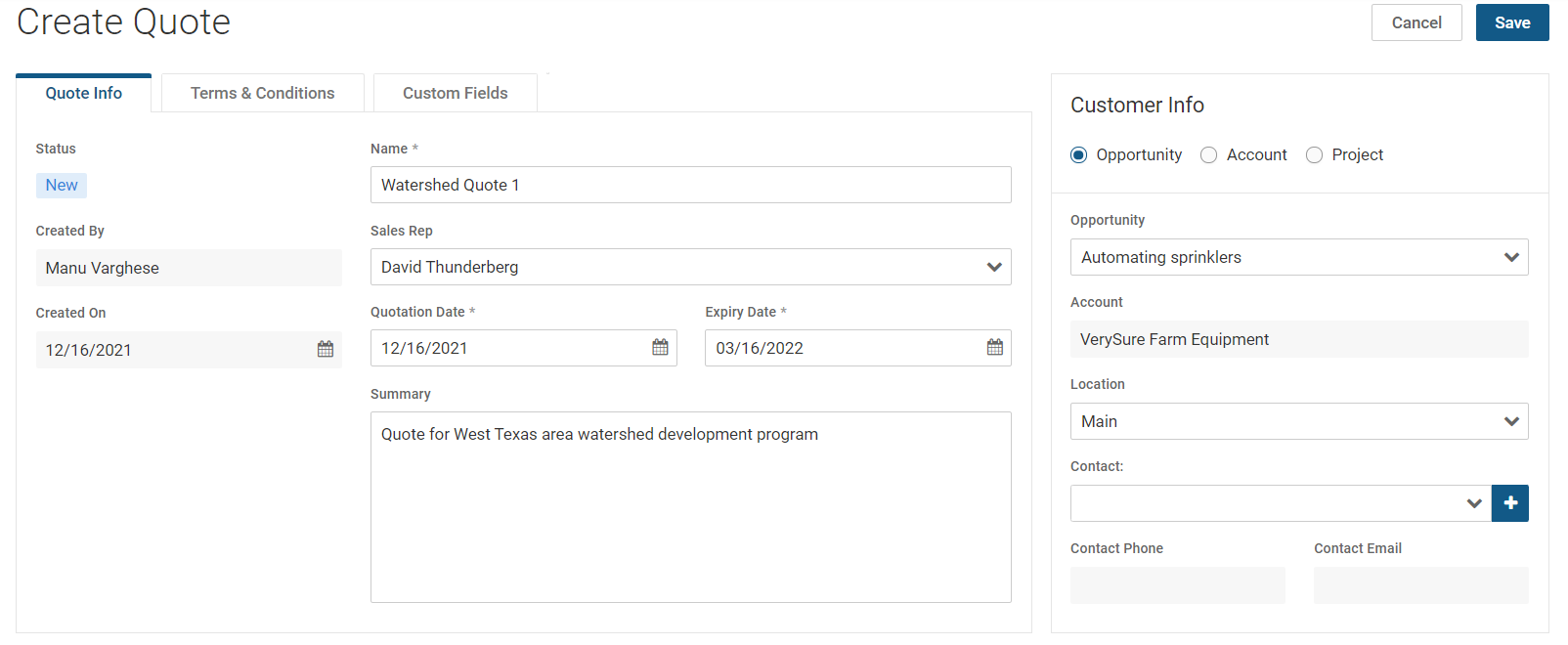Go to the Quote Info tab
Screen dimensions: 1568x645
tap(84, 93)
